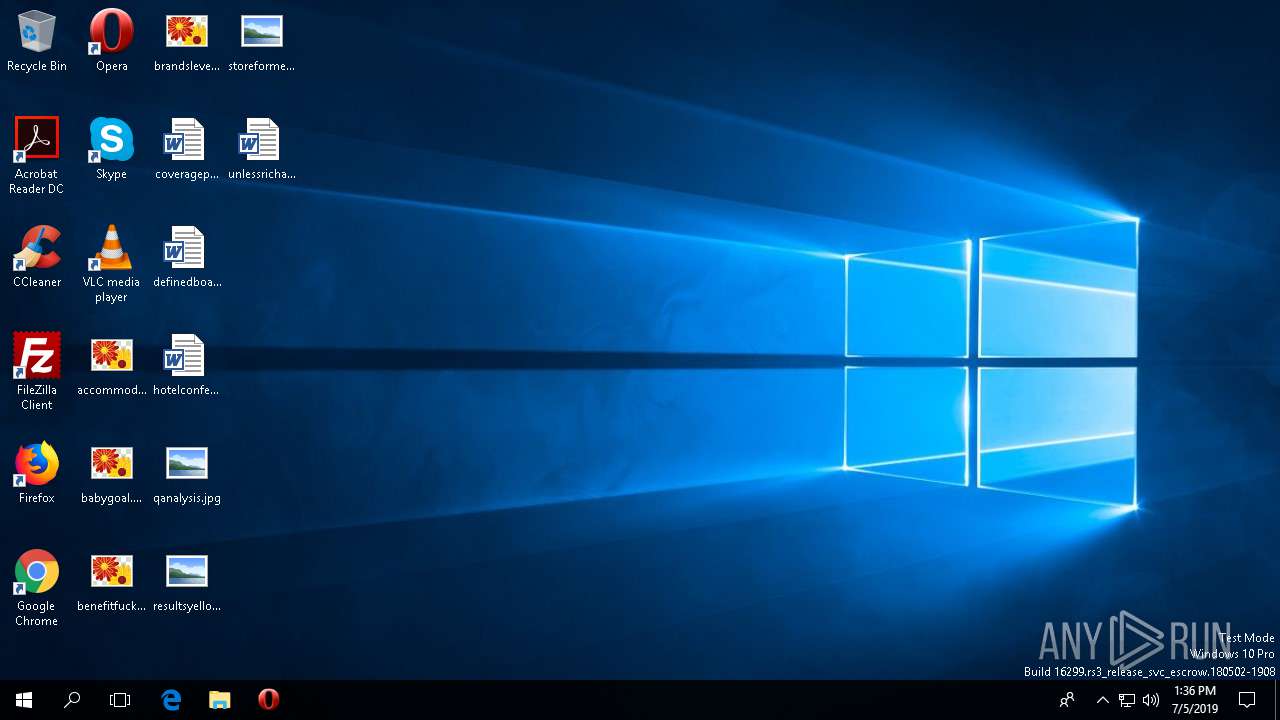
Task: Open the volume control tray icon
Action: [1151, 700]
